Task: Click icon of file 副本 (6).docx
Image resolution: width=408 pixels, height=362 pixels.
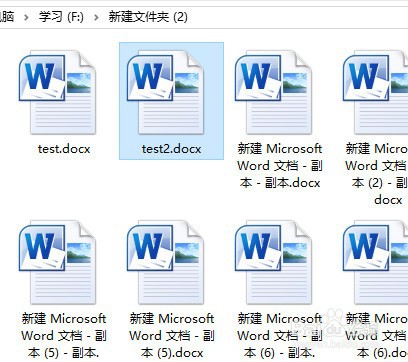Action: coord(375,262)
